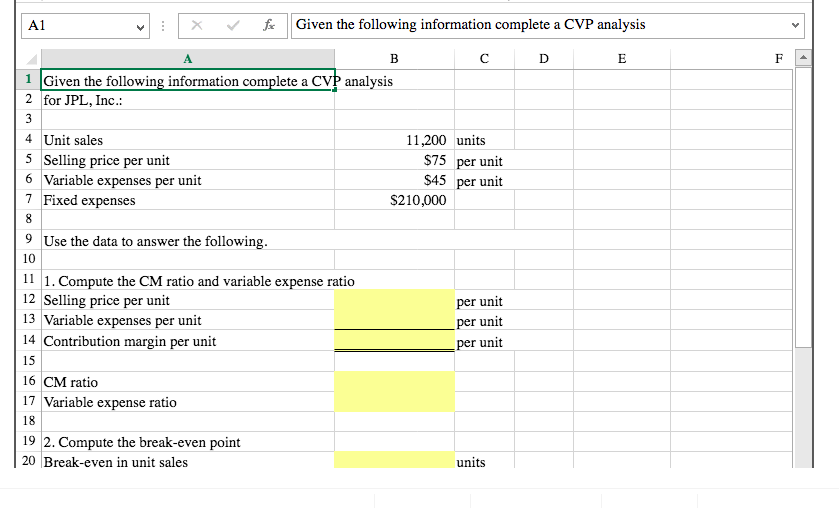The height and width of the screenshot is (508, 839).
Task: Click 'Variable expense ratio' cell
Action: [x=188, y=401]
